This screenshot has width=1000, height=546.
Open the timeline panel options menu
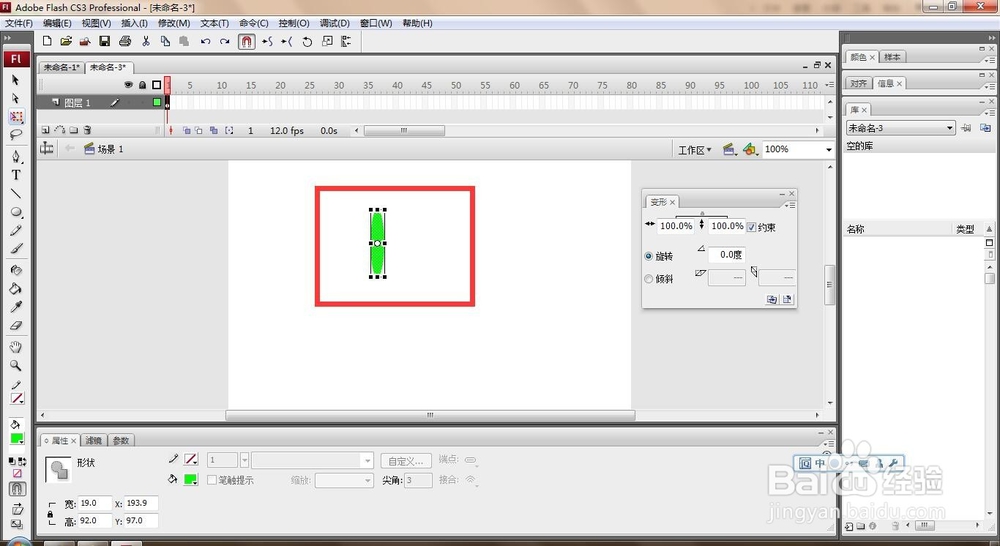pyautogui.click(x=829, y=85)
